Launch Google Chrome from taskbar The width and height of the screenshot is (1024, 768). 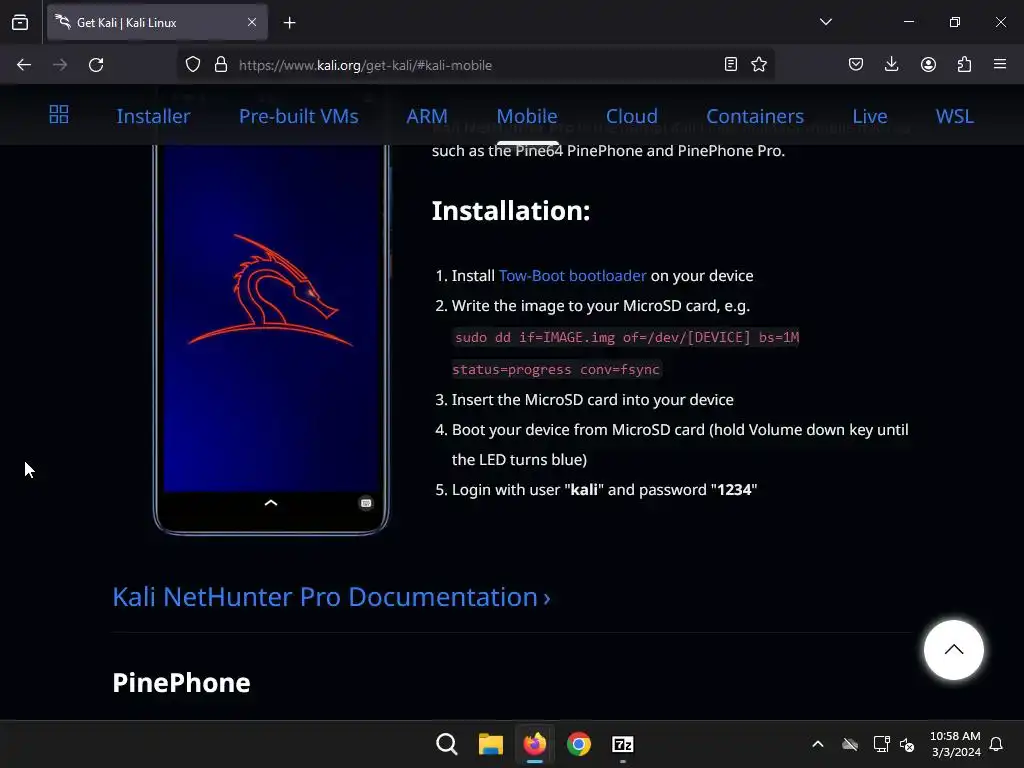click(579, 744)
